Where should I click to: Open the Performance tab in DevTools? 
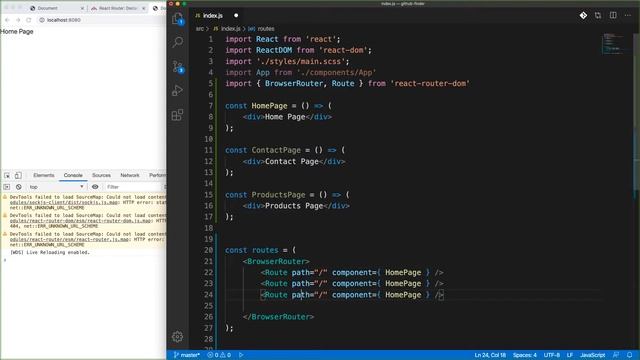tap(157, 176)
